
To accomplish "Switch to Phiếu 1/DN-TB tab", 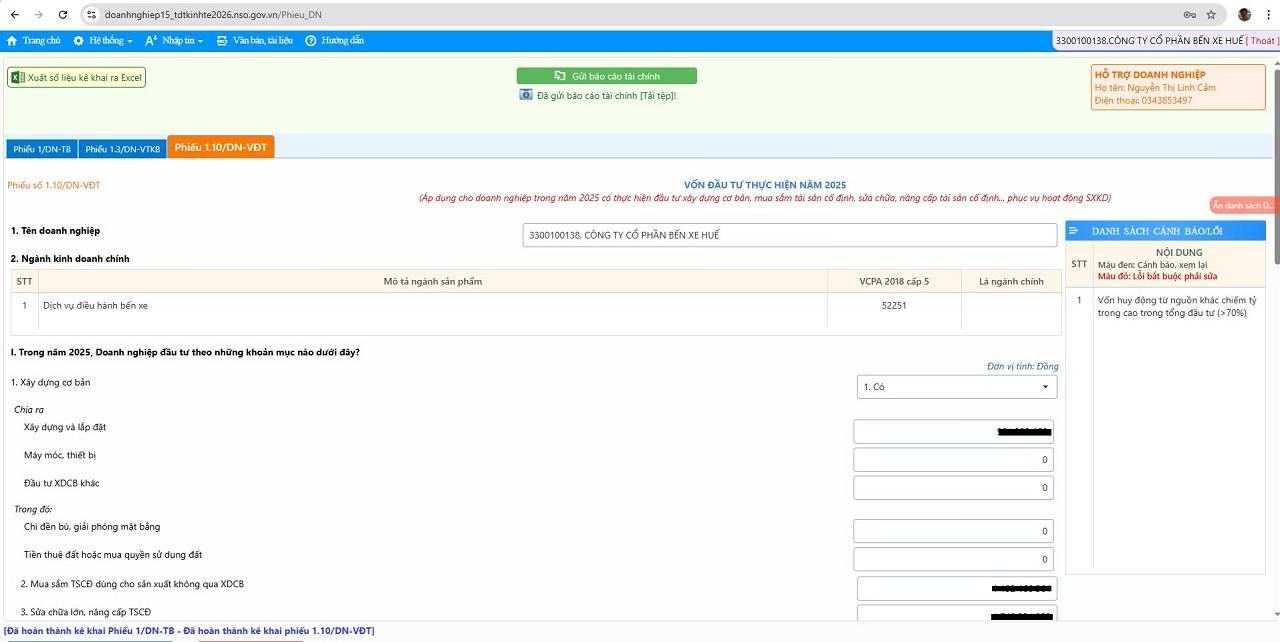I will pos(42,149).
